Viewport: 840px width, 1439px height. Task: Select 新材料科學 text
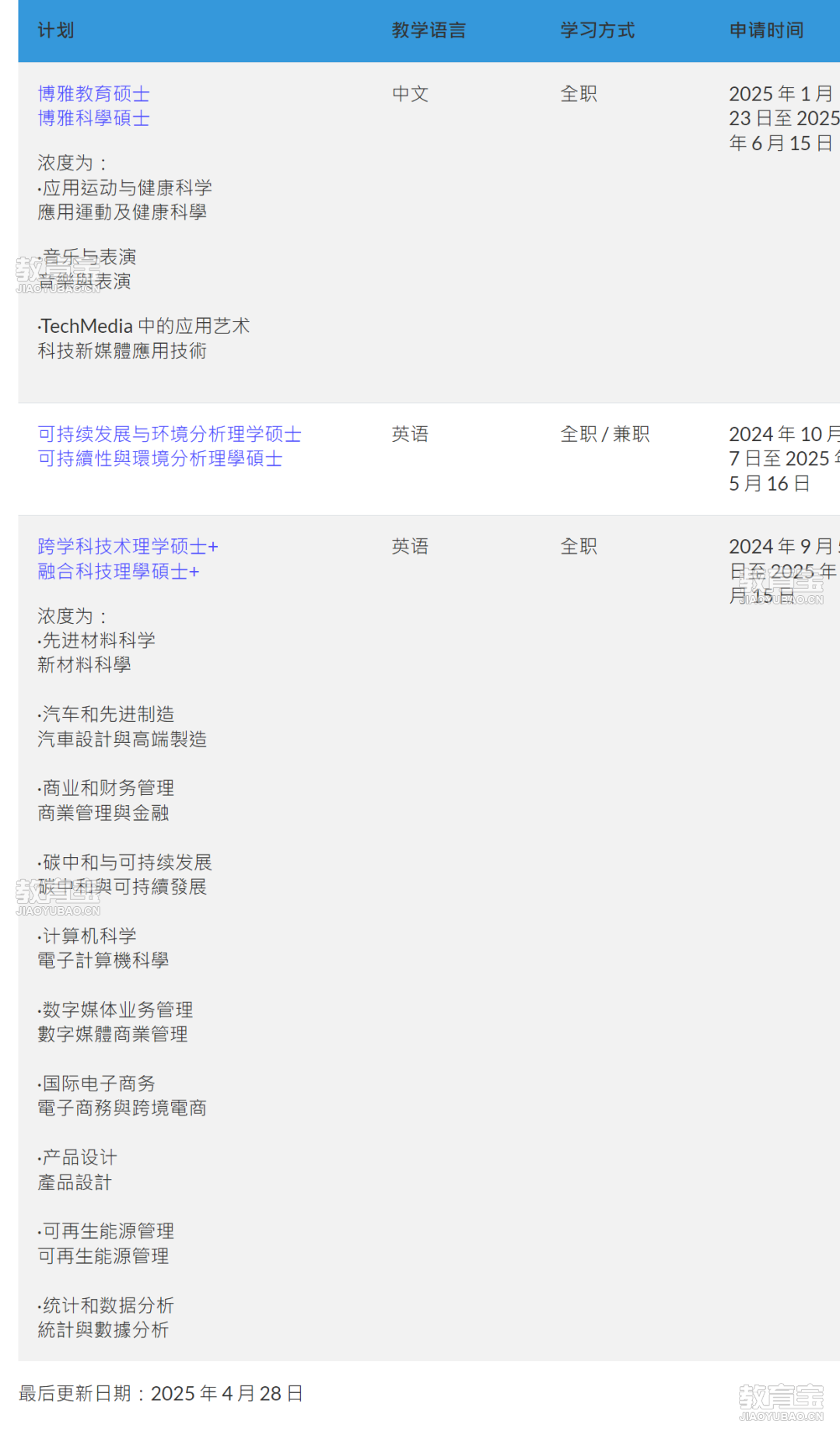click(x=84, y=665)
